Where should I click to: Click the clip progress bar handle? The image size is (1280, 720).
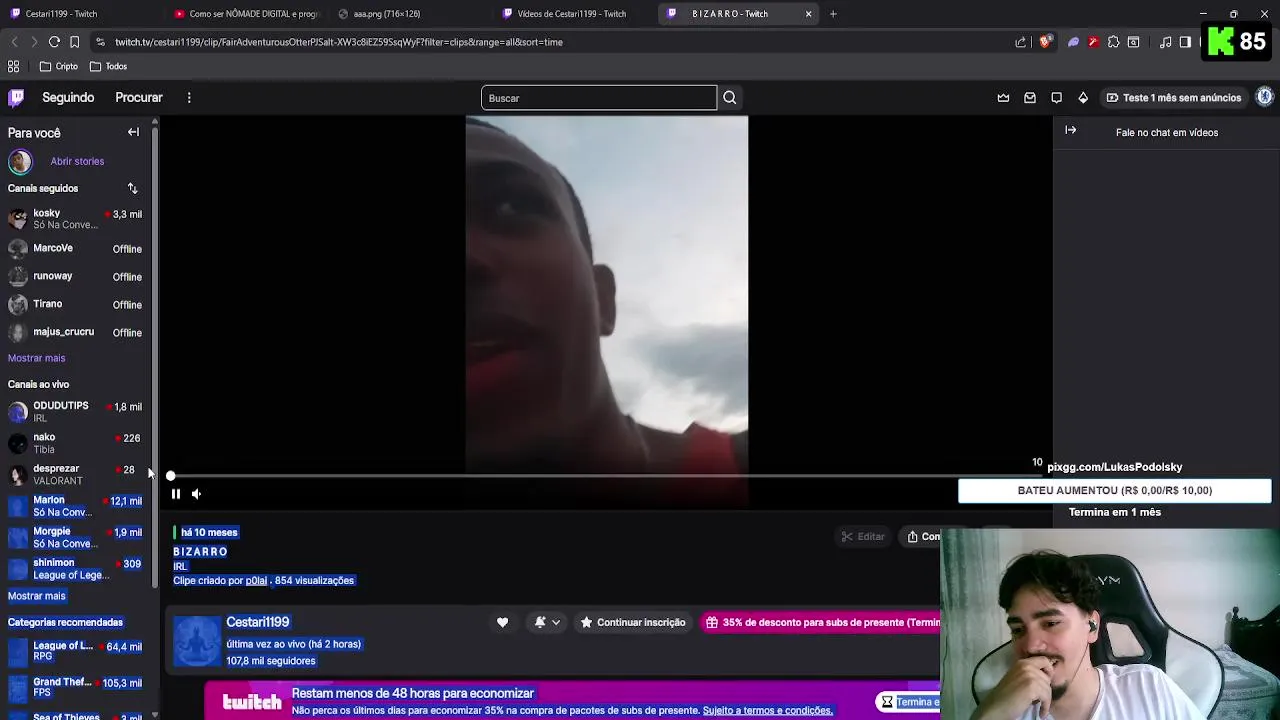(x=170, y=476)
